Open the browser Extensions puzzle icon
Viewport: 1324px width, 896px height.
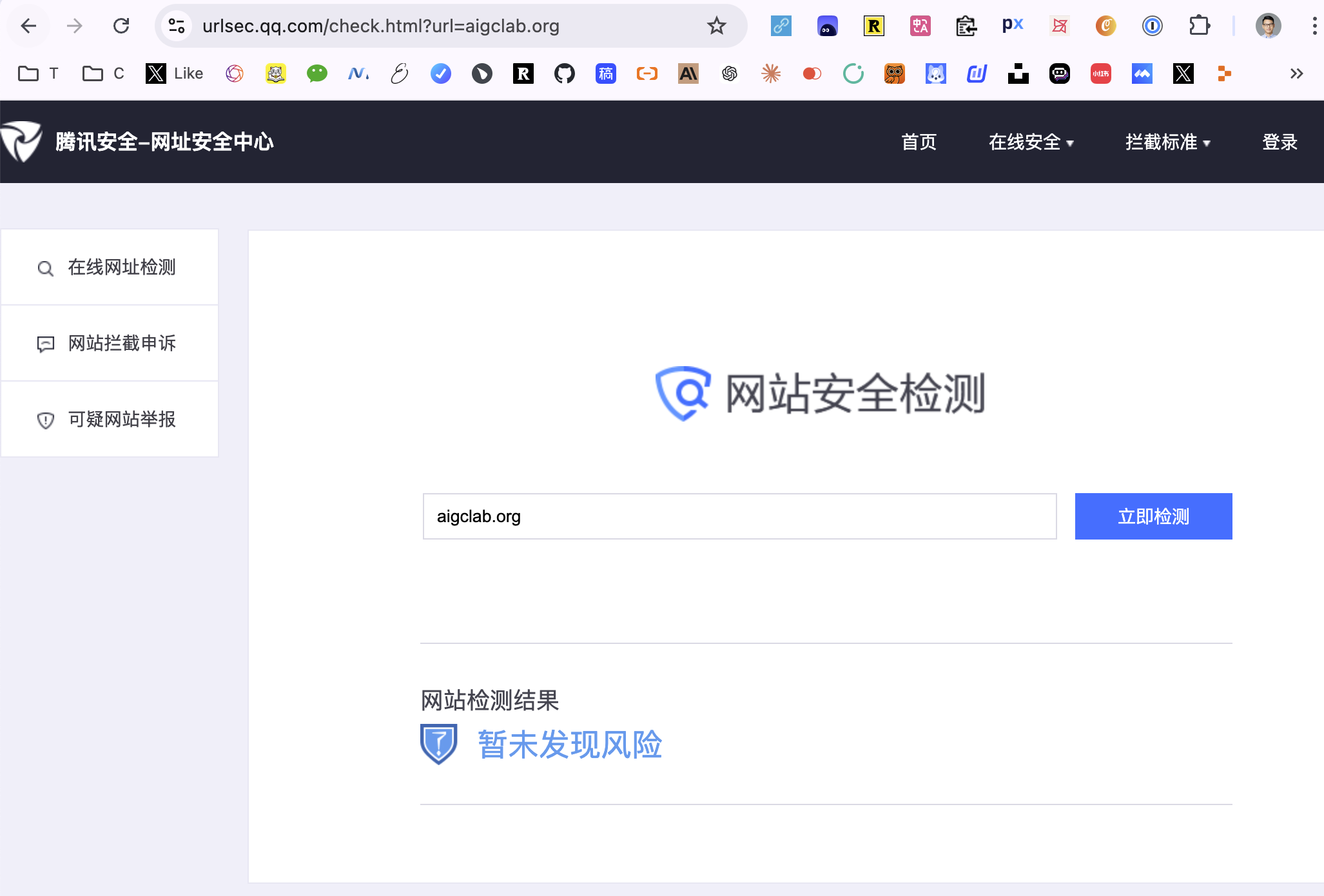pos(1200,26)
